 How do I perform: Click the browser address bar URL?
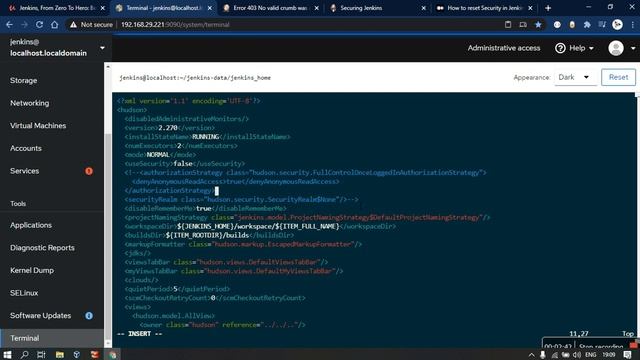tap(175, 24)
